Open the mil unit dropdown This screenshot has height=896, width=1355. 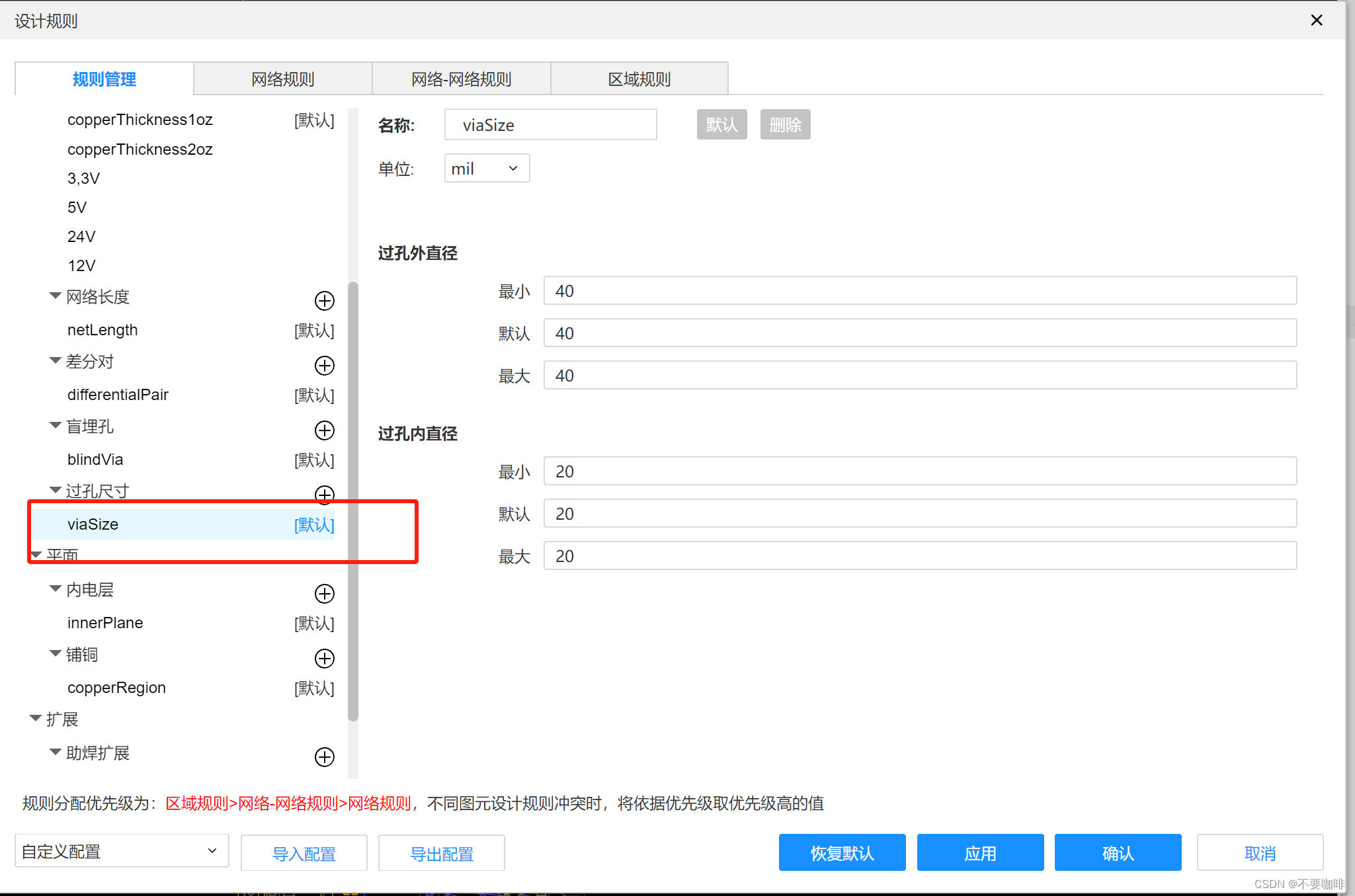[x=487, y=169]
